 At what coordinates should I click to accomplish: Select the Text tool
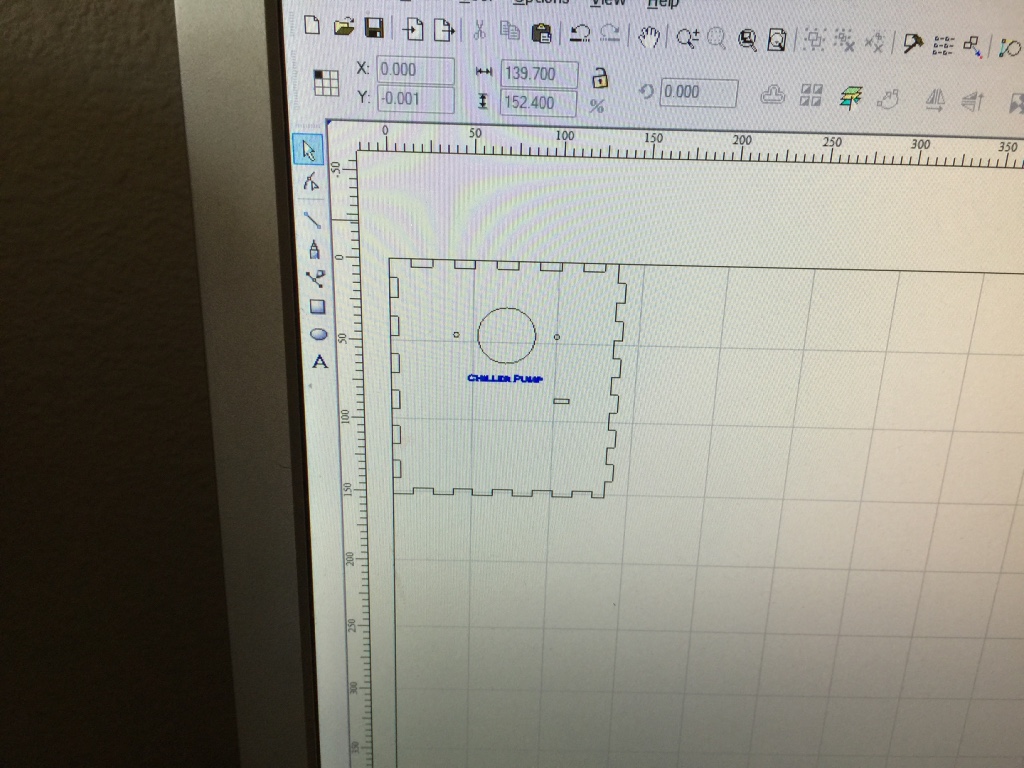pos(320,362)
